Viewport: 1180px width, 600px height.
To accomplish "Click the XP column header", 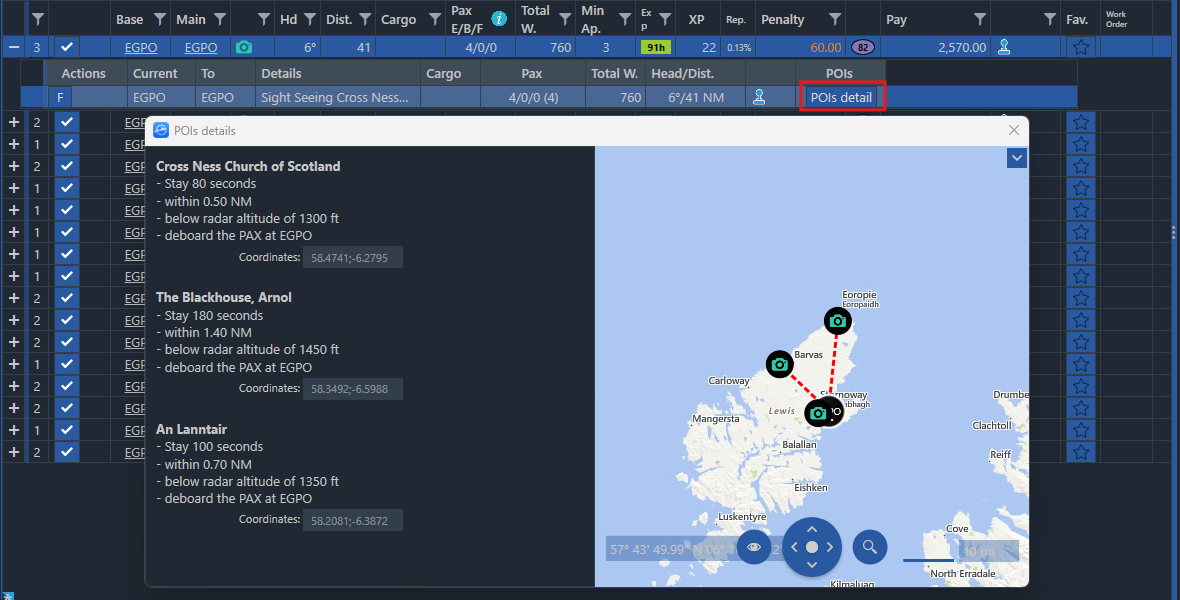I will (x=696, y=19).
